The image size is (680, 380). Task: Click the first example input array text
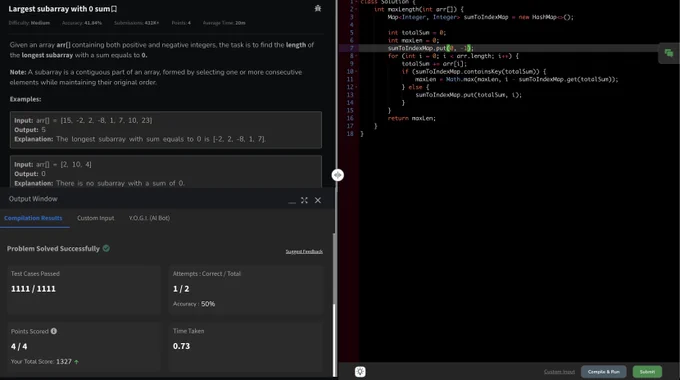(94, 120)
